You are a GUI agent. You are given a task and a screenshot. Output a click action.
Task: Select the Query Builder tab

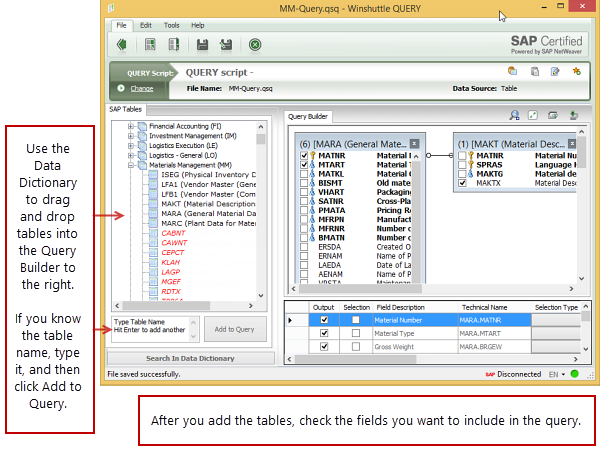click(x=308, y=116)
